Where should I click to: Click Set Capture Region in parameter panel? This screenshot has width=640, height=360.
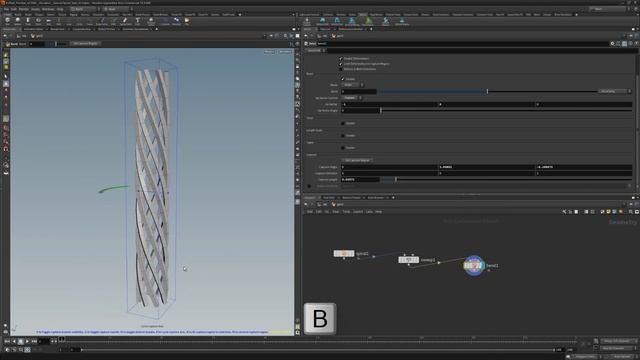click(357, 160)
